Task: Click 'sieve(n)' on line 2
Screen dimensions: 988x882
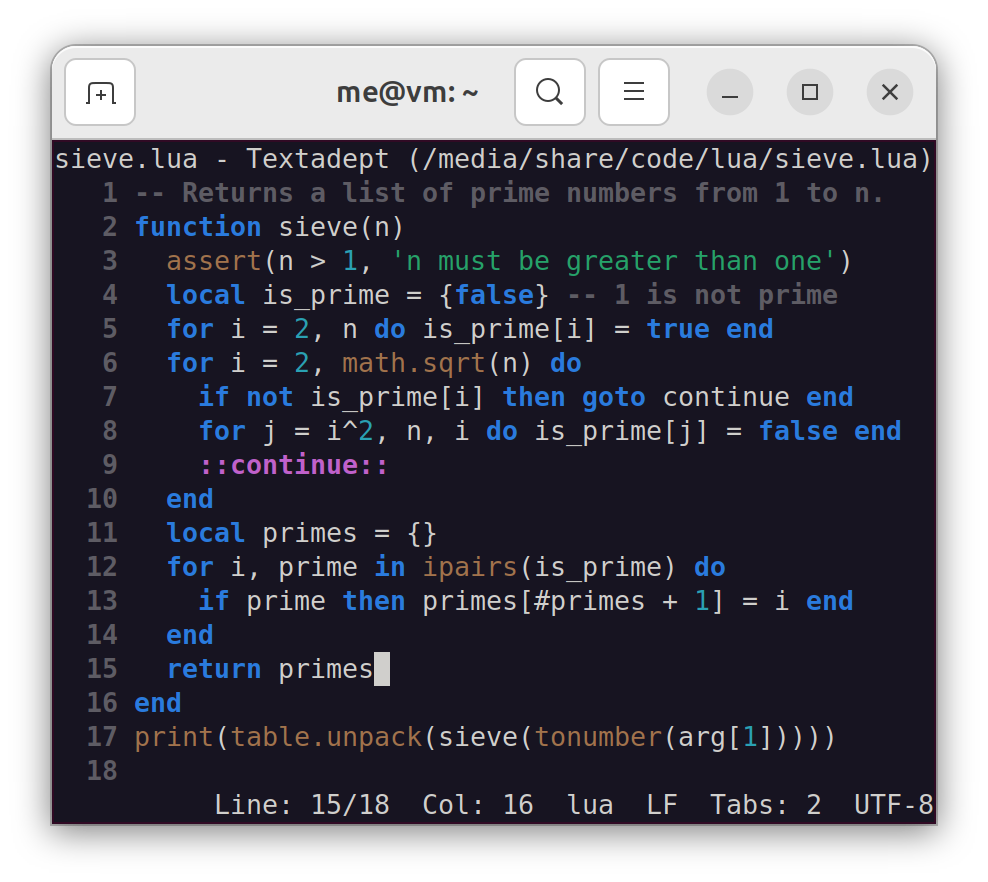Action: pyautogui.click(x=341, y=227)
